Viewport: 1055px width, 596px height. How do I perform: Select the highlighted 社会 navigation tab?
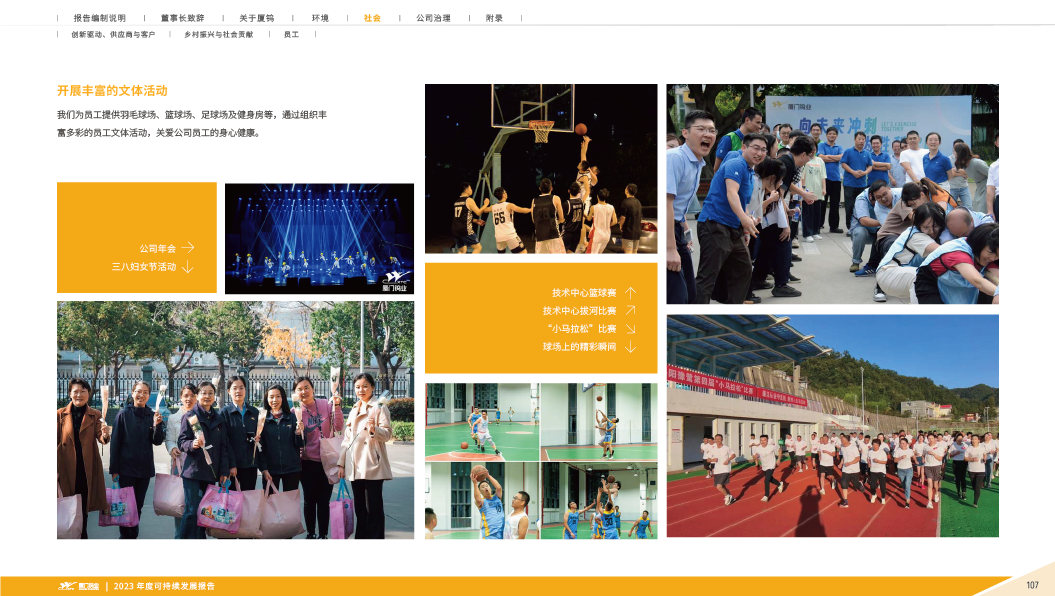pyautogui.click(x=372, y=18)
